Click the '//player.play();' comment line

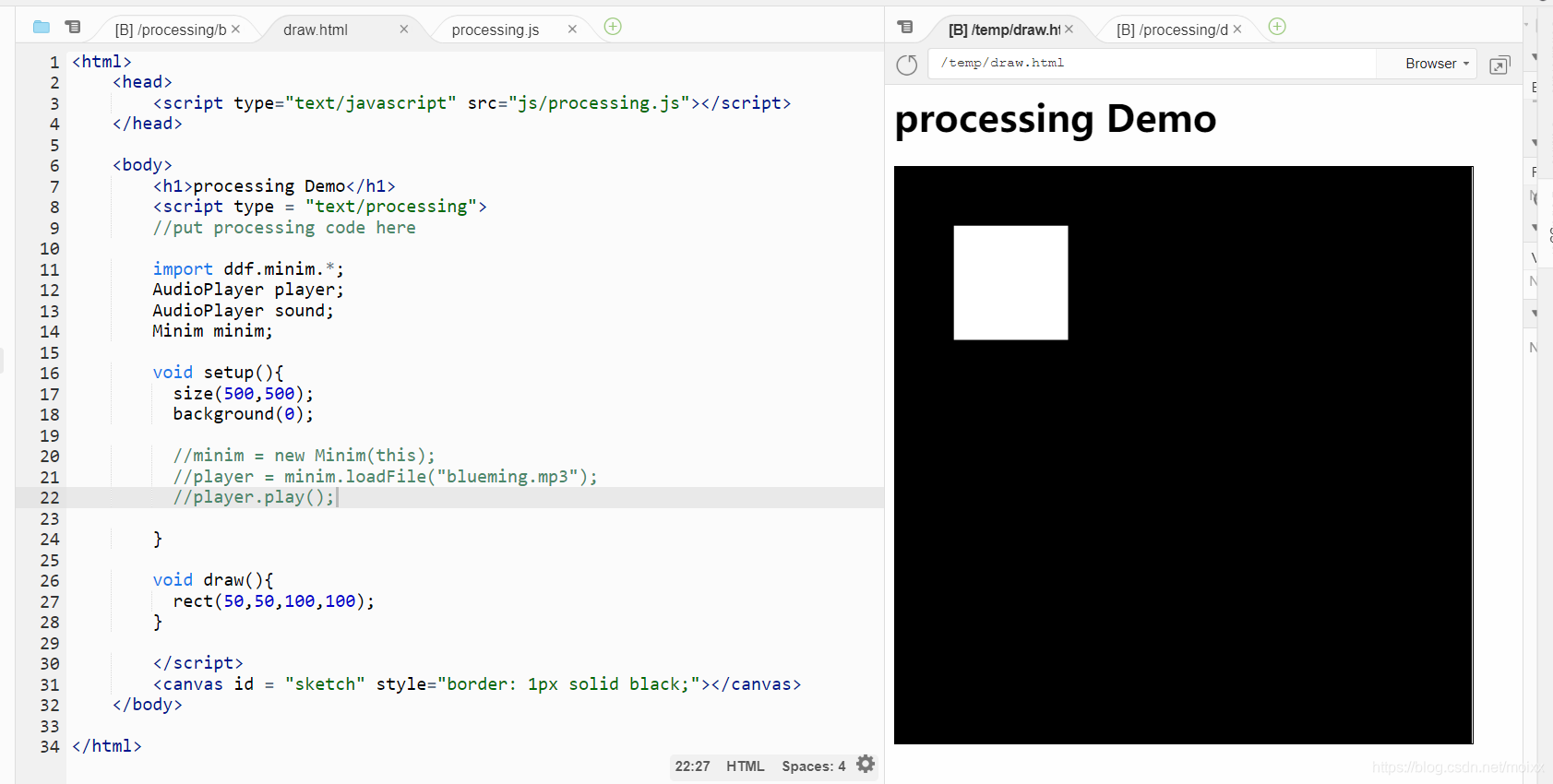[x=254, y=497]
